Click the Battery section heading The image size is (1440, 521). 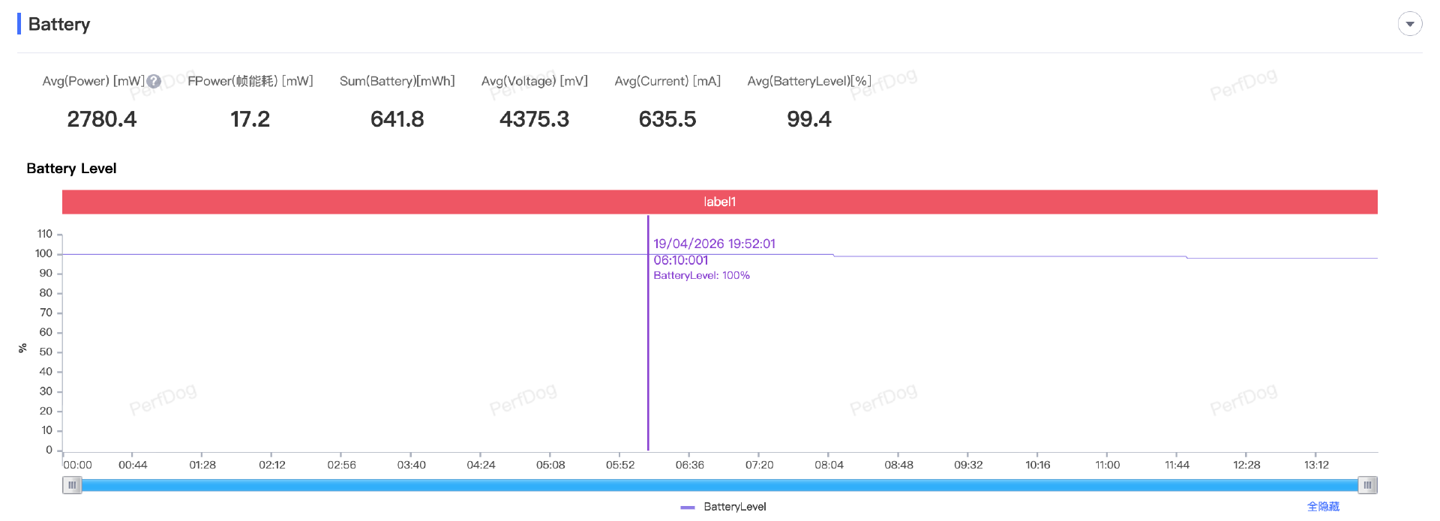(x=59, y=25)
